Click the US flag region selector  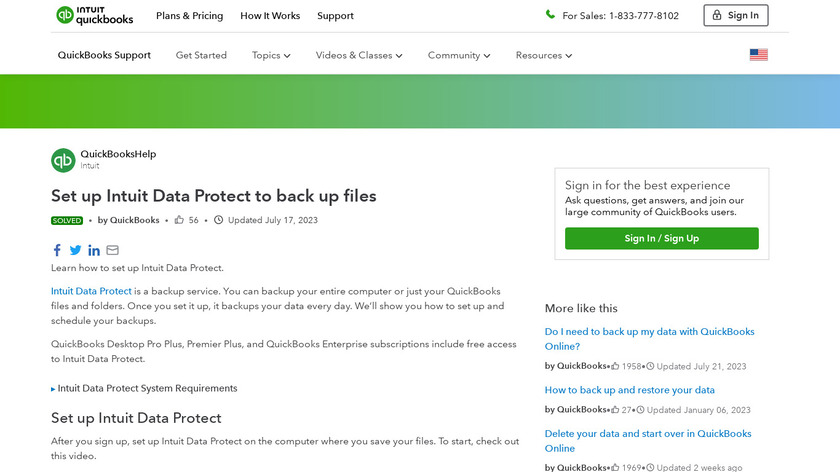(759, 55)
